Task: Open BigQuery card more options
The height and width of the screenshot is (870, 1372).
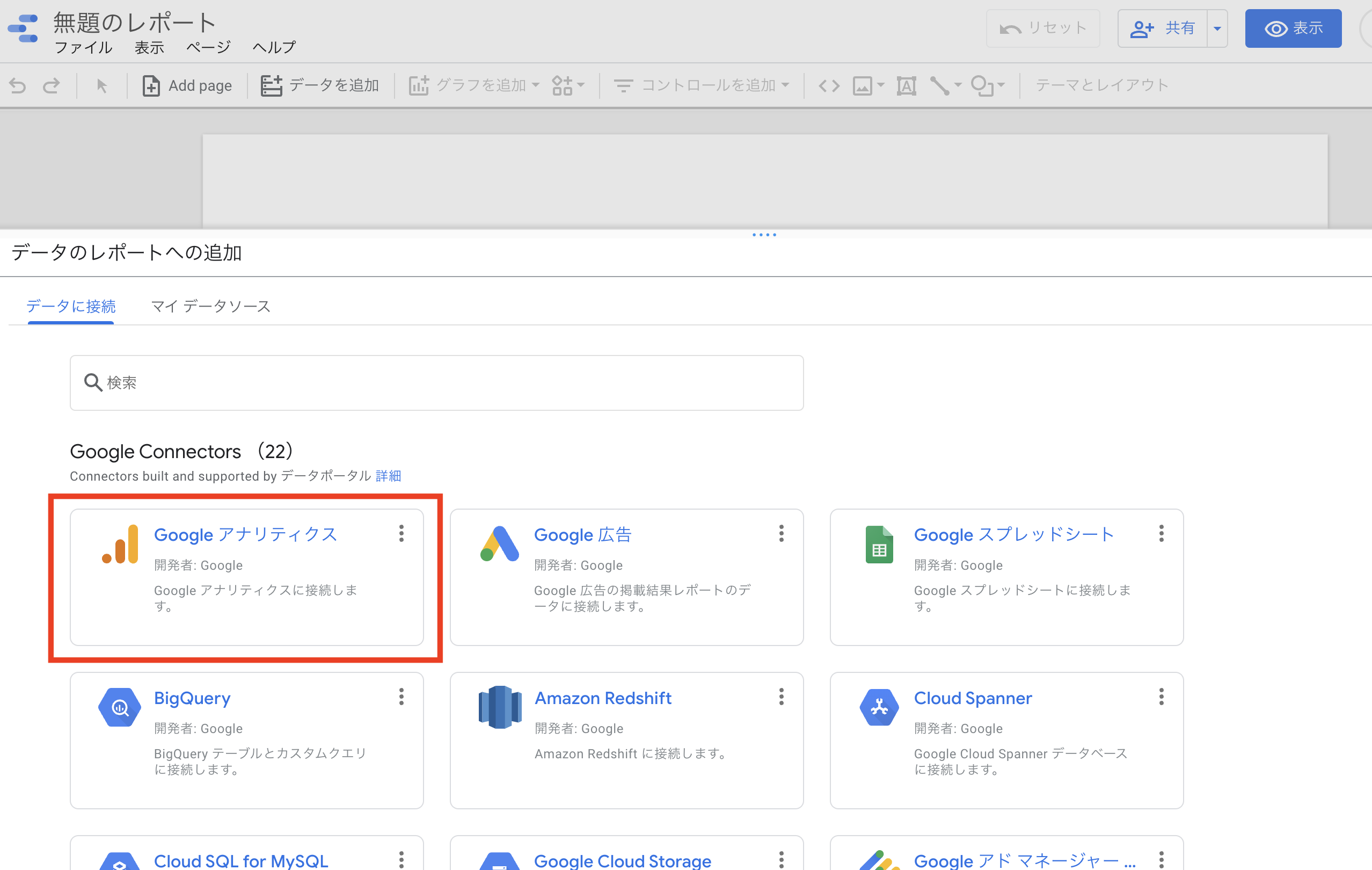Action: (402, 697)
